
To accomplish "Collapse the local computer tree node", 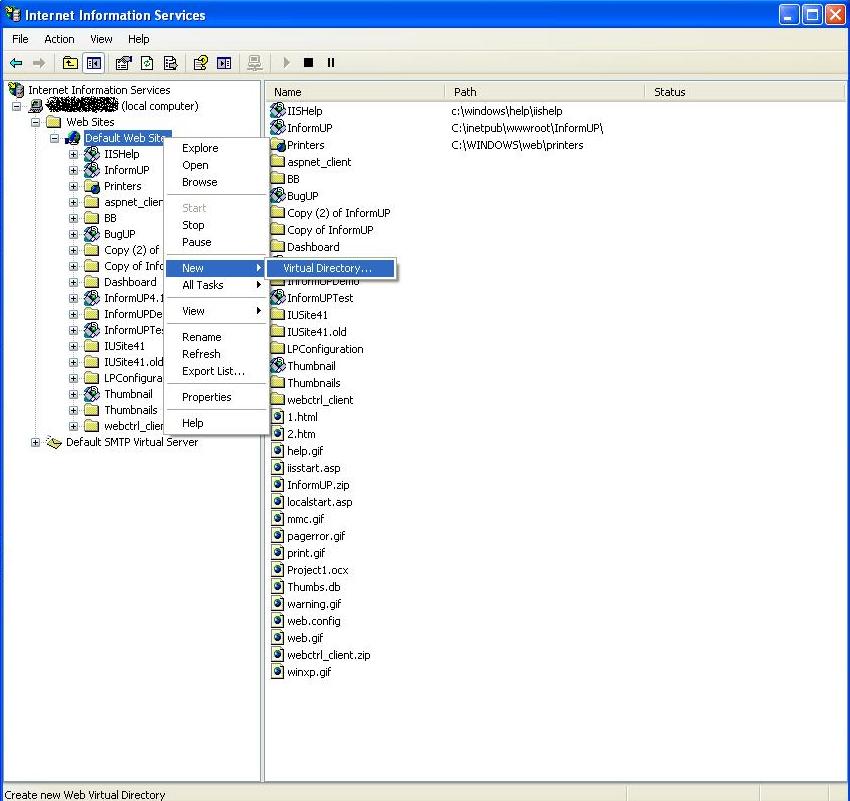I will [17, 106].
